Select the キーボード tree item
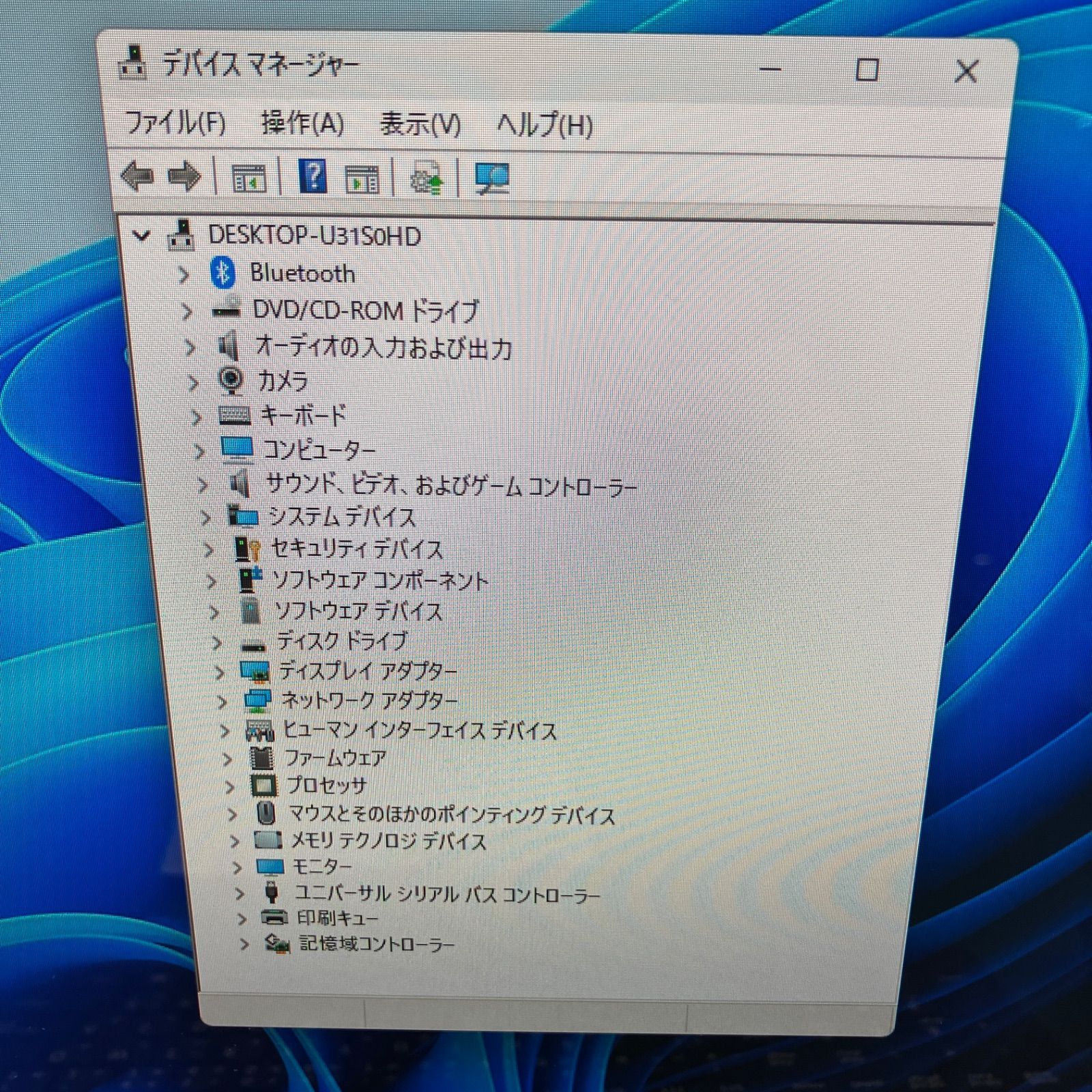 tap(303, 415)
